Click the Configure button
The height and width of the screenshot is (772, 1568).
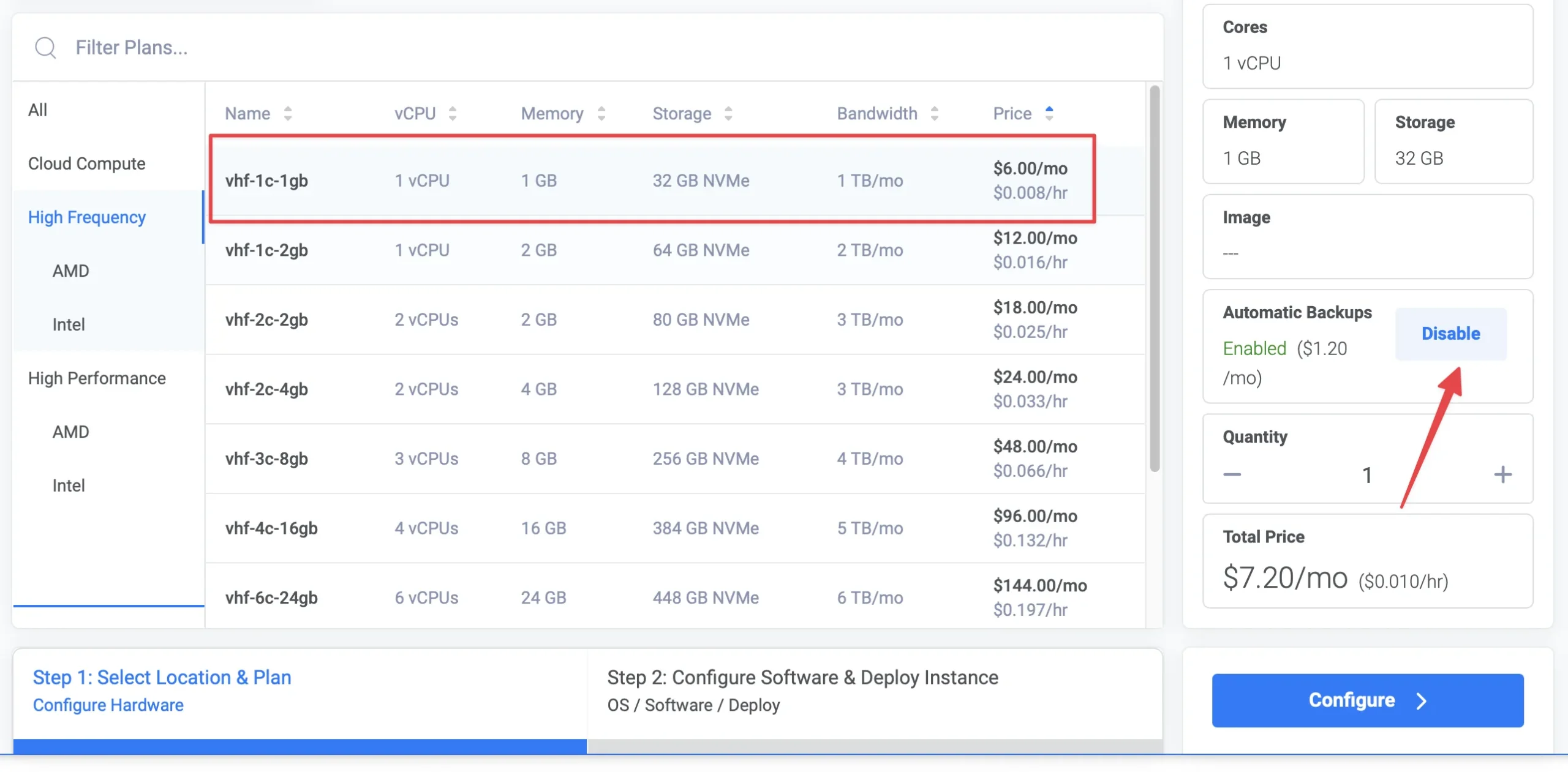point(1368,700)
